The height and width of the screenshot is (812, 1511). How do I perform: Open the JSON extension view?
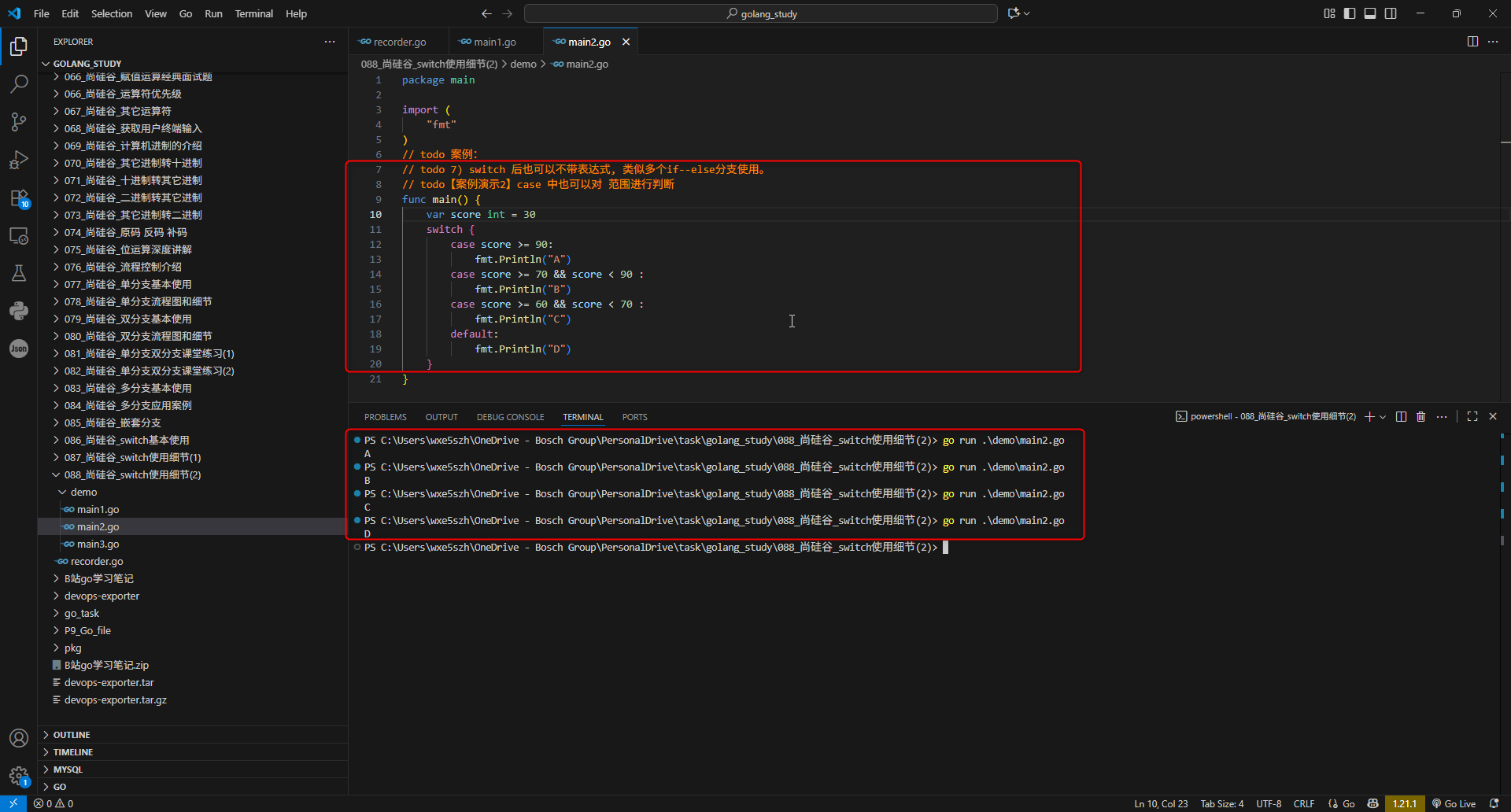pyautogui.click(x=19, y=349)
